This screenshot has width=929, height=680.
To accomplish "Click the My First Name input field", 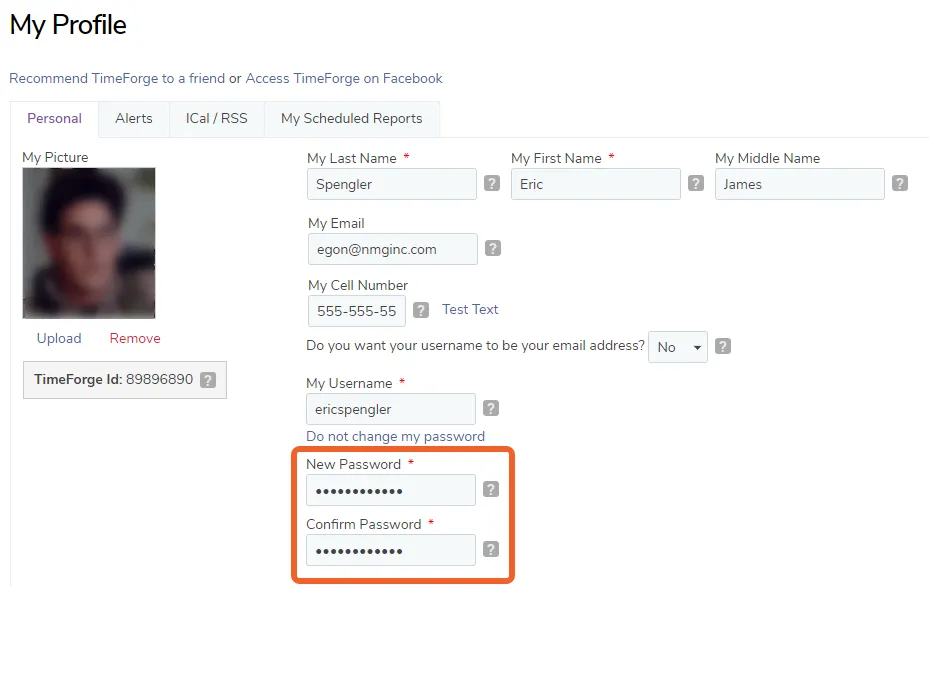I will point(595,184).
